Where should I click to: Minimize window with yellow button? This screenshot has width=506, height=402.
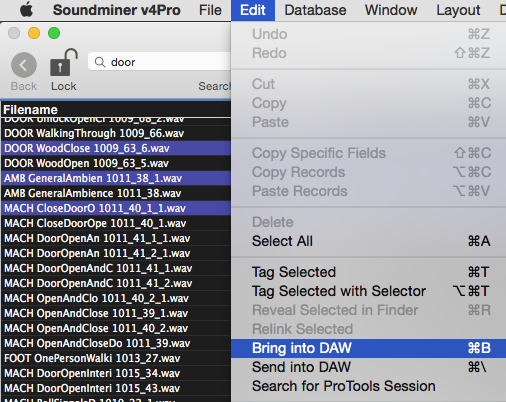[34, 33]
